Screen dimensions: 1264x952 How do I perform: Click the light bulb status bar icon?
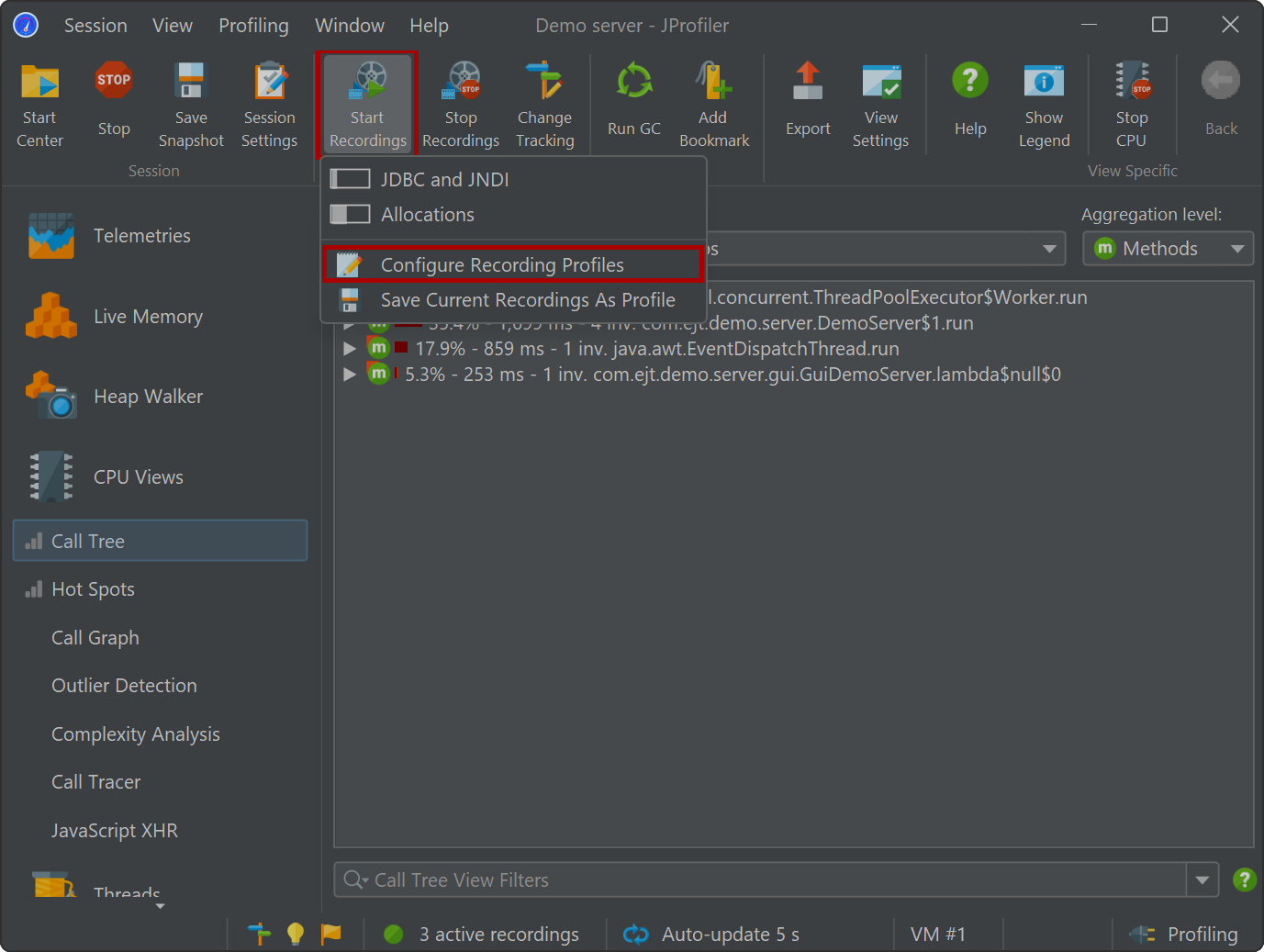295,934
